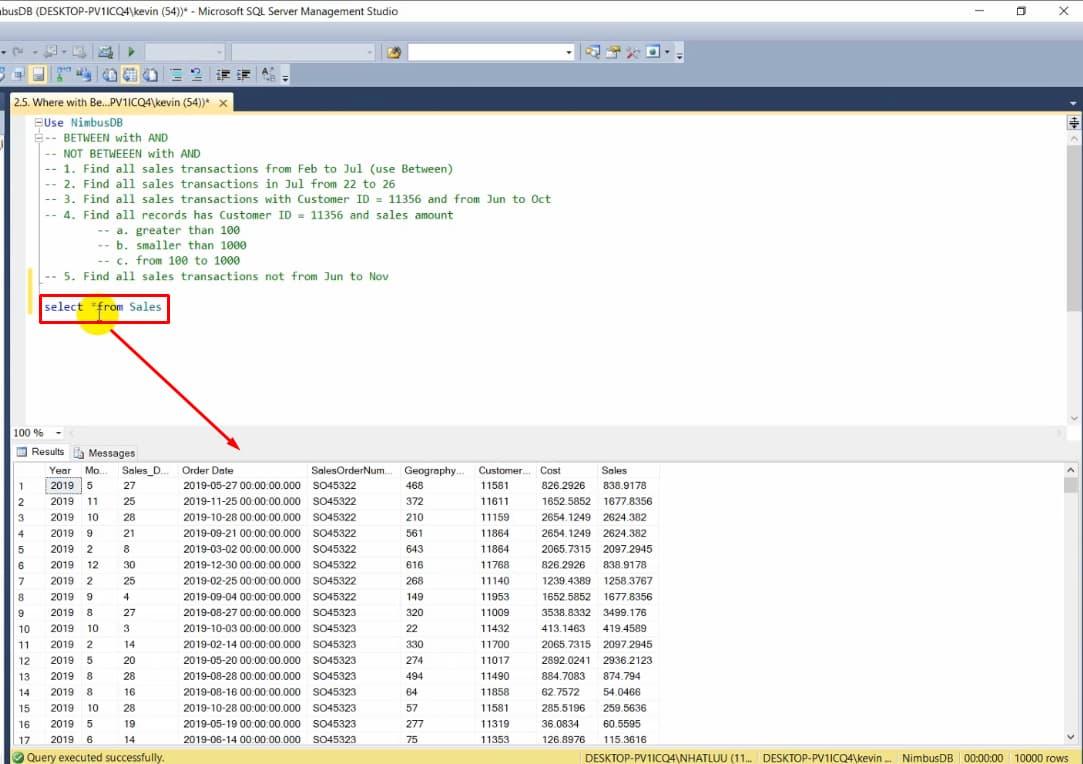Select the Increase Indent icon
This screenshot has width=1083, height=764.
coord(244,73)
